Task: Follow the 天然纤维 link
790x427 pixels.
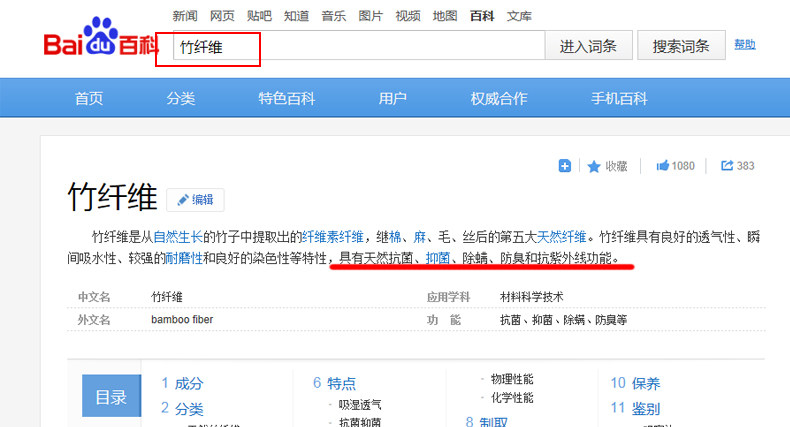Action: 561,237
